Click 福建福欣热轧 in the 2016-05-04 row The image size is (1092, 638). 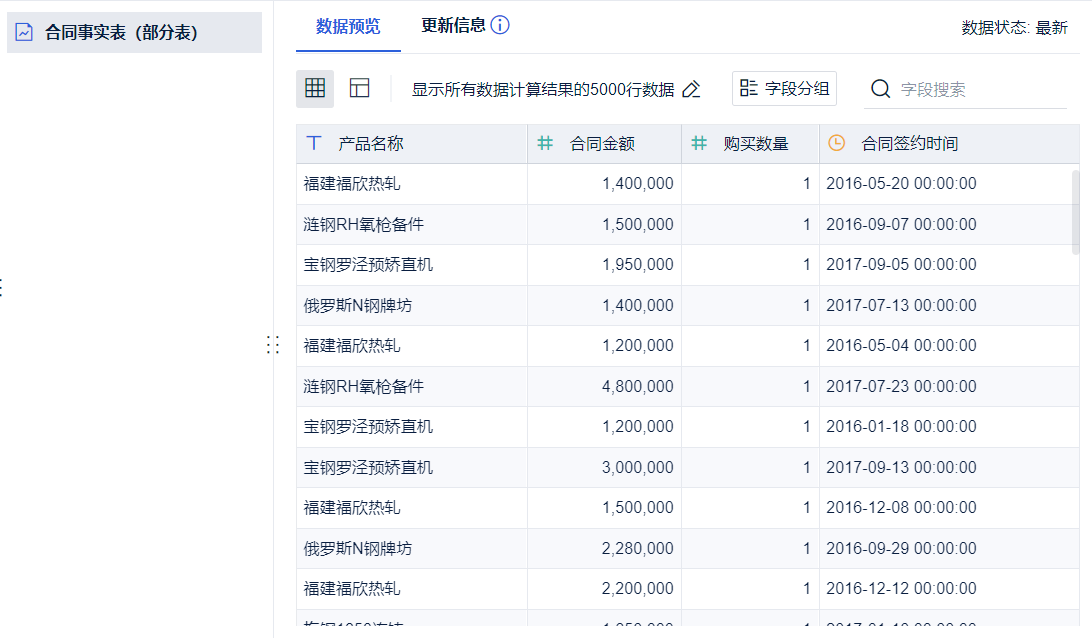pos(352,345)
